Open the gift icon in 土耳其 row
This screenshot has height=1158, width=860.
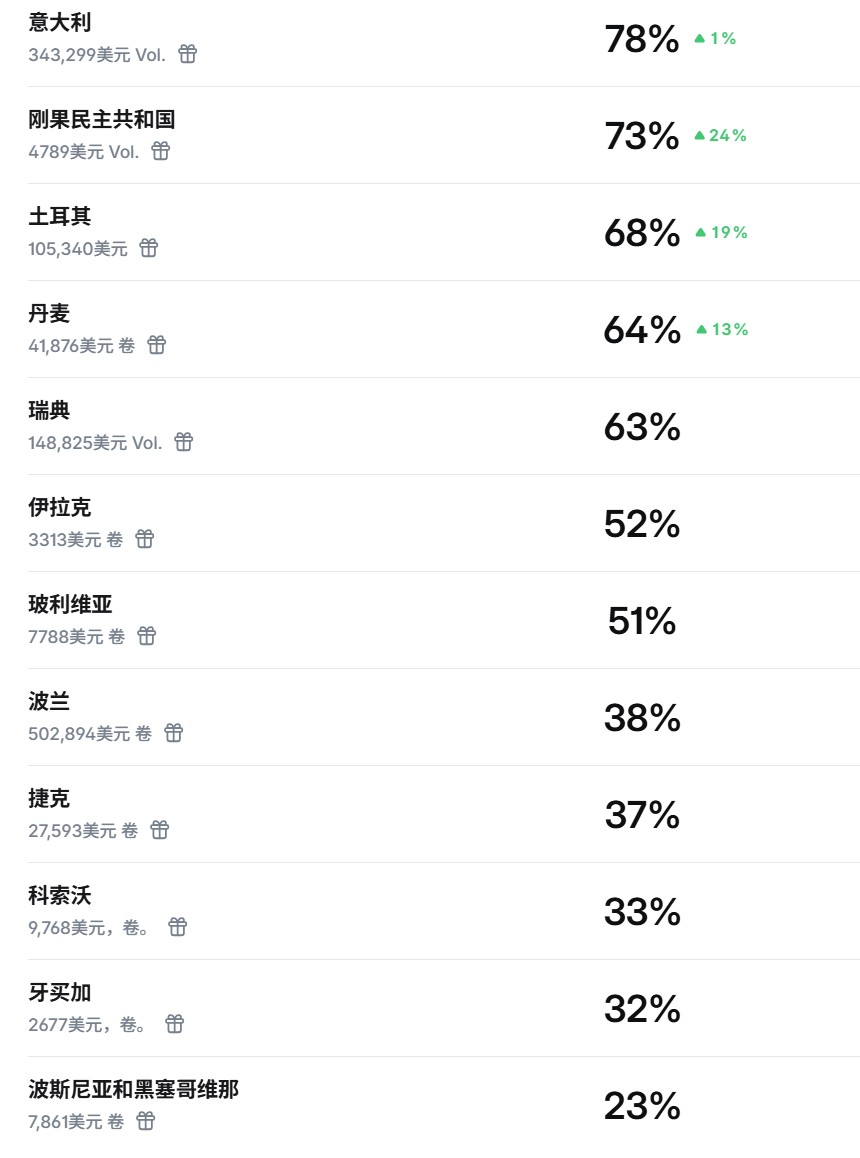click(x=149, y=248)
